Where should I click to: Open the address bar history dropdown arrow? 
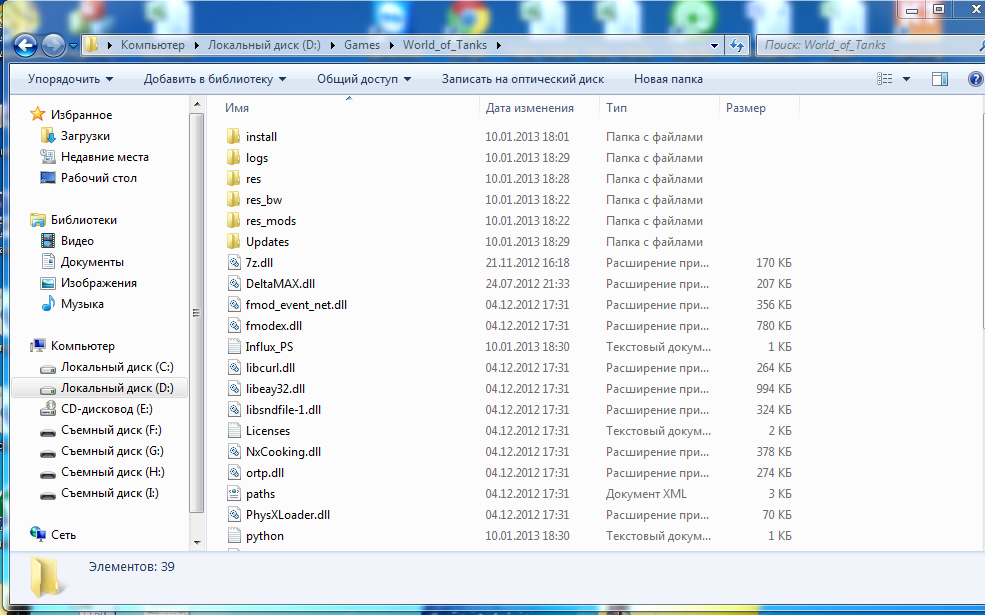pos(714,45)
